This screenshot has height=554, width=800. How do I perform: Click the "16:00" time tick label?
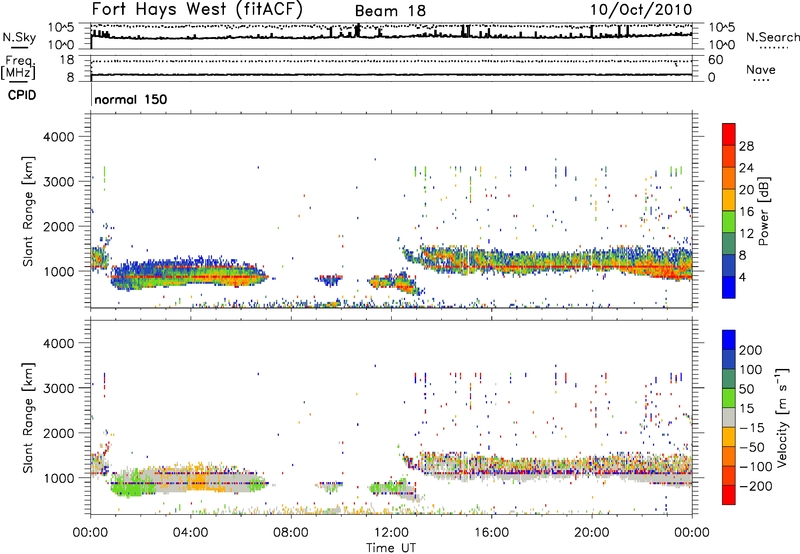(x=491, y=533)
